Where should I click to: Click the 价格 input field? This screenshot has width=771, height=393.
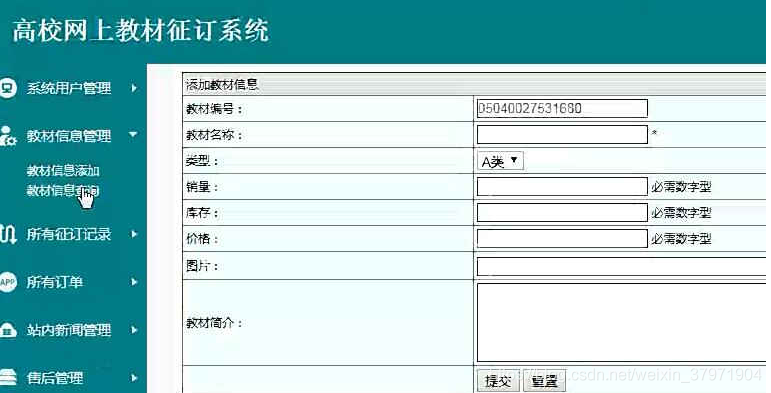coord(562,239)
